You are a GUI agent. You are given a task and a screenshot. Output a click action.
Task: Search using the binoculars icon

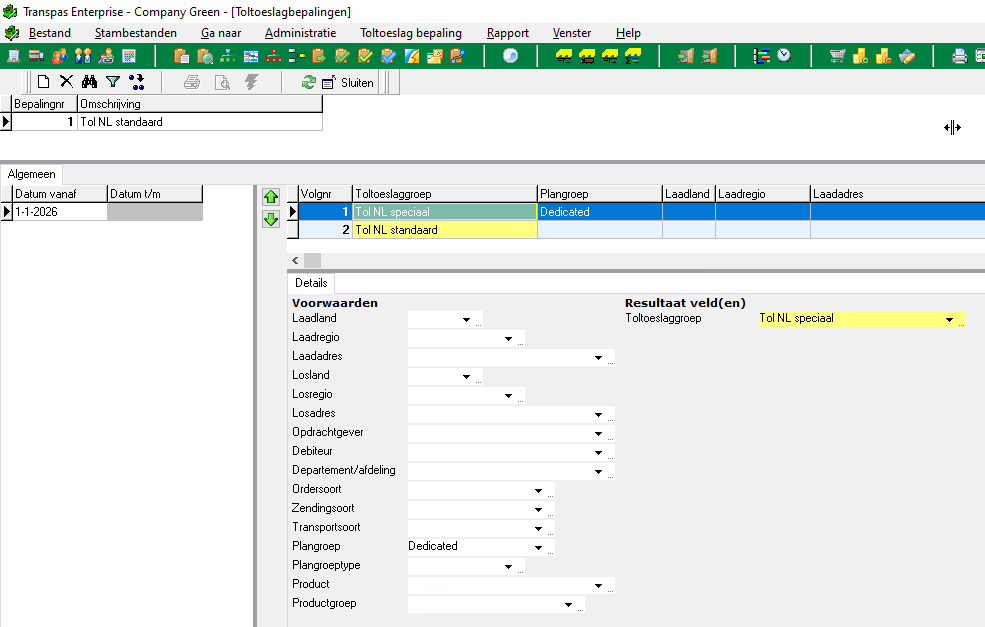click(x=90, y=82)
